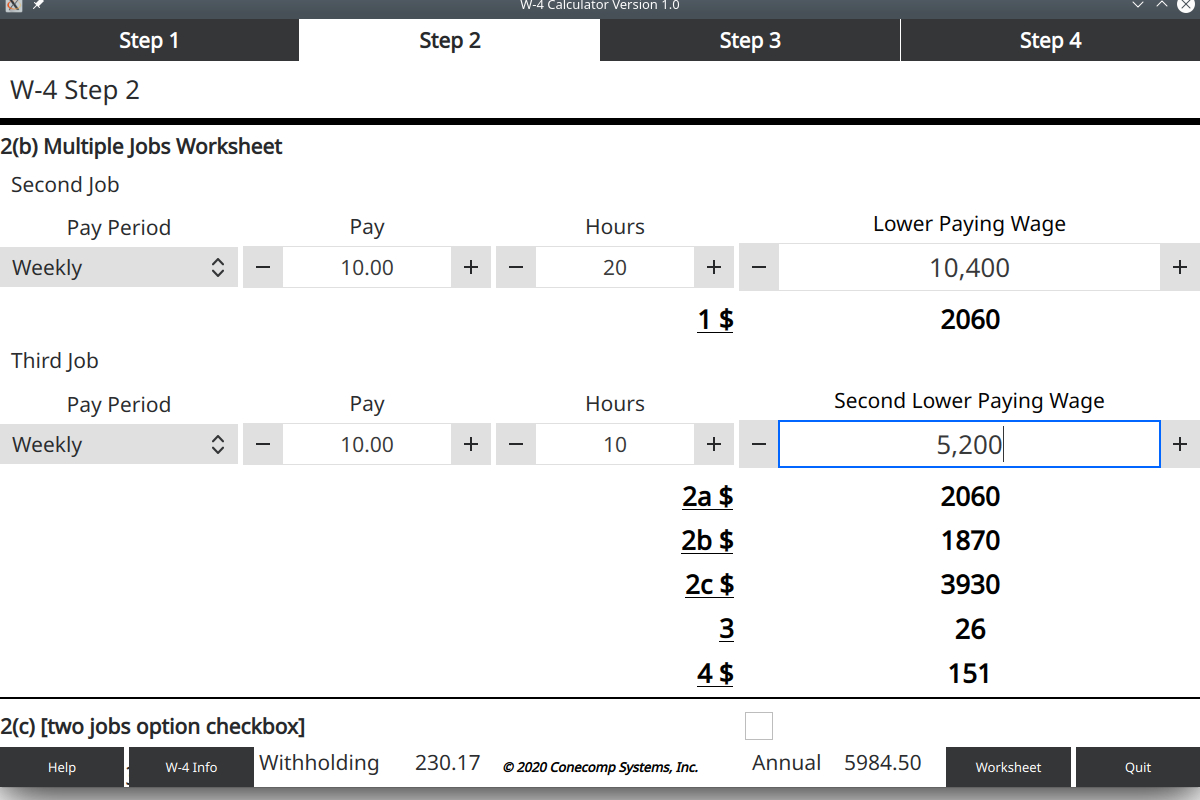Open the Help button
Screen dimensions: 1200x800
point(62,767)
